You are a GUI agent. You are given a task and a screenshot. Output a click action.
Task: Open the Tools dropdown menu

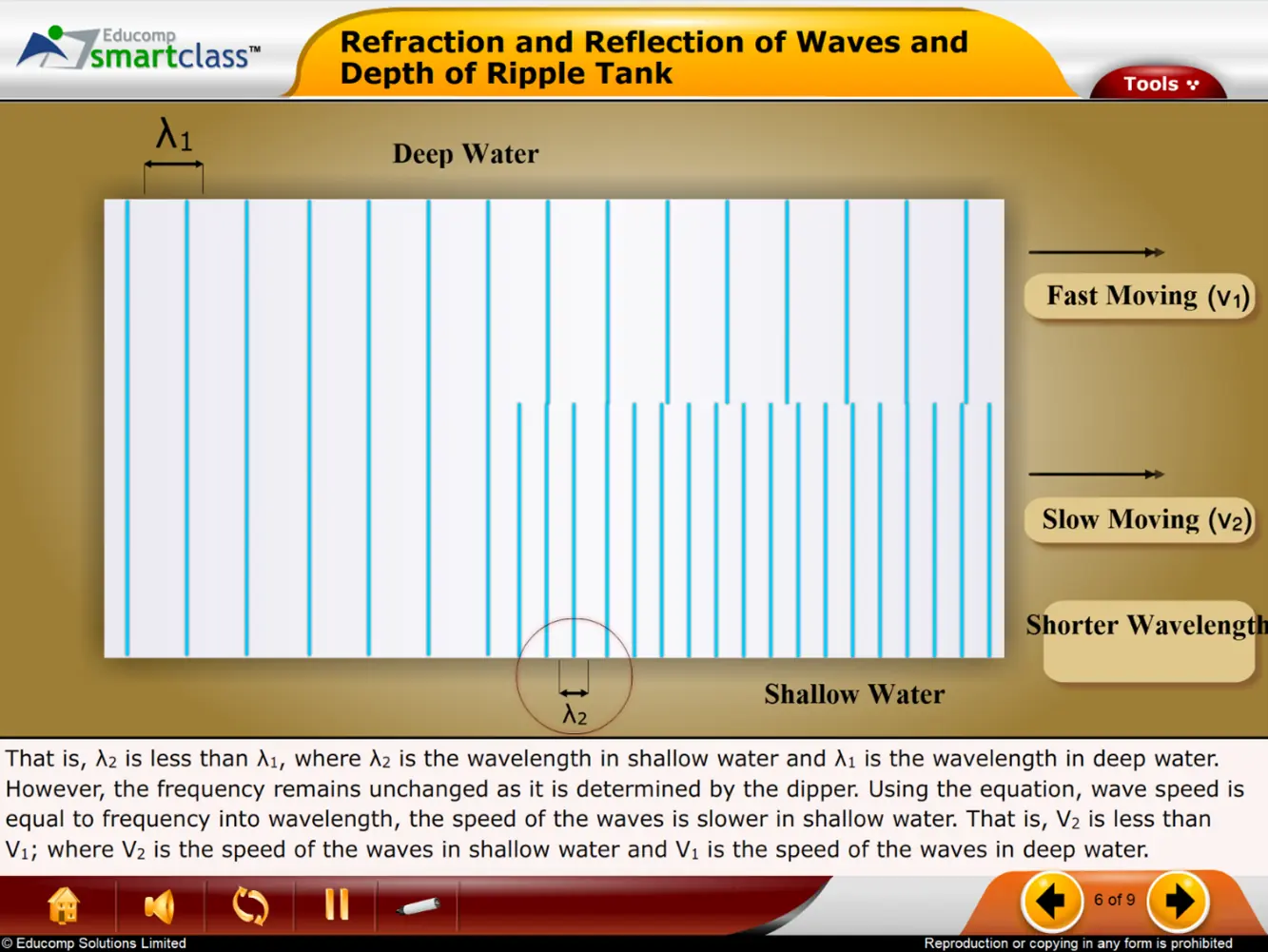pyautogui.click(x=1160, y=84)
